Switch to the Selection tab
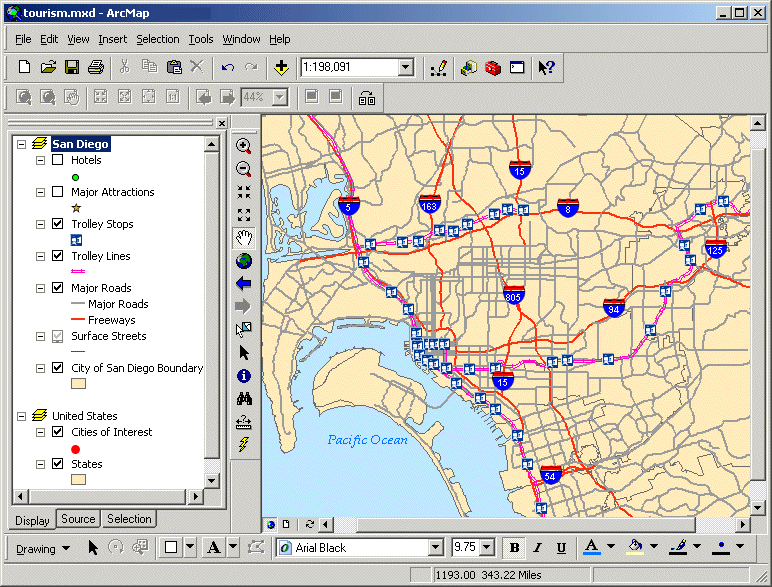The width and height of the screenshot is (772, 587). 129,519
